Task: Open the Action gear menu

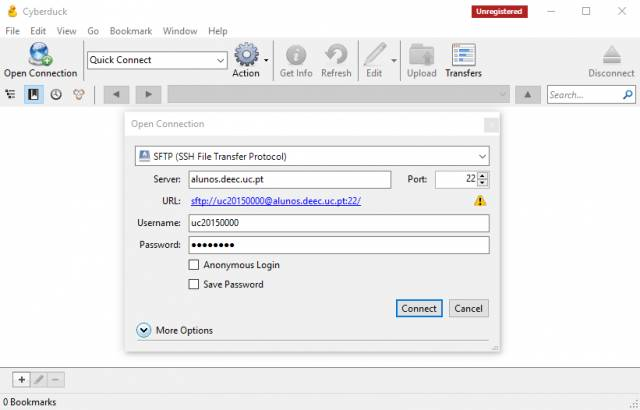Action: (246, 55)
